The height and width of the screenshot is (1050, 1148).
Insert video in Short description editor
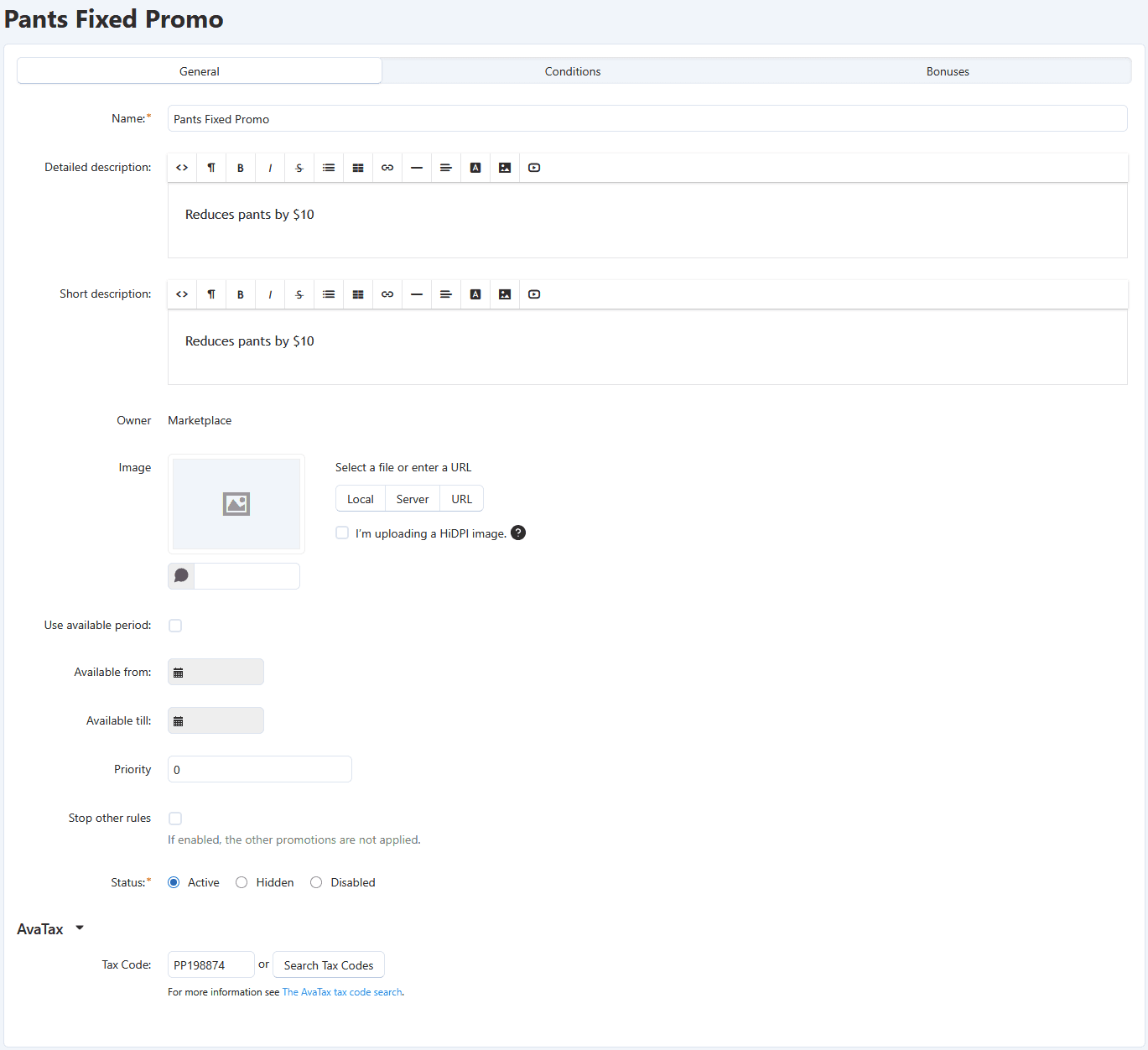[534, 294]
